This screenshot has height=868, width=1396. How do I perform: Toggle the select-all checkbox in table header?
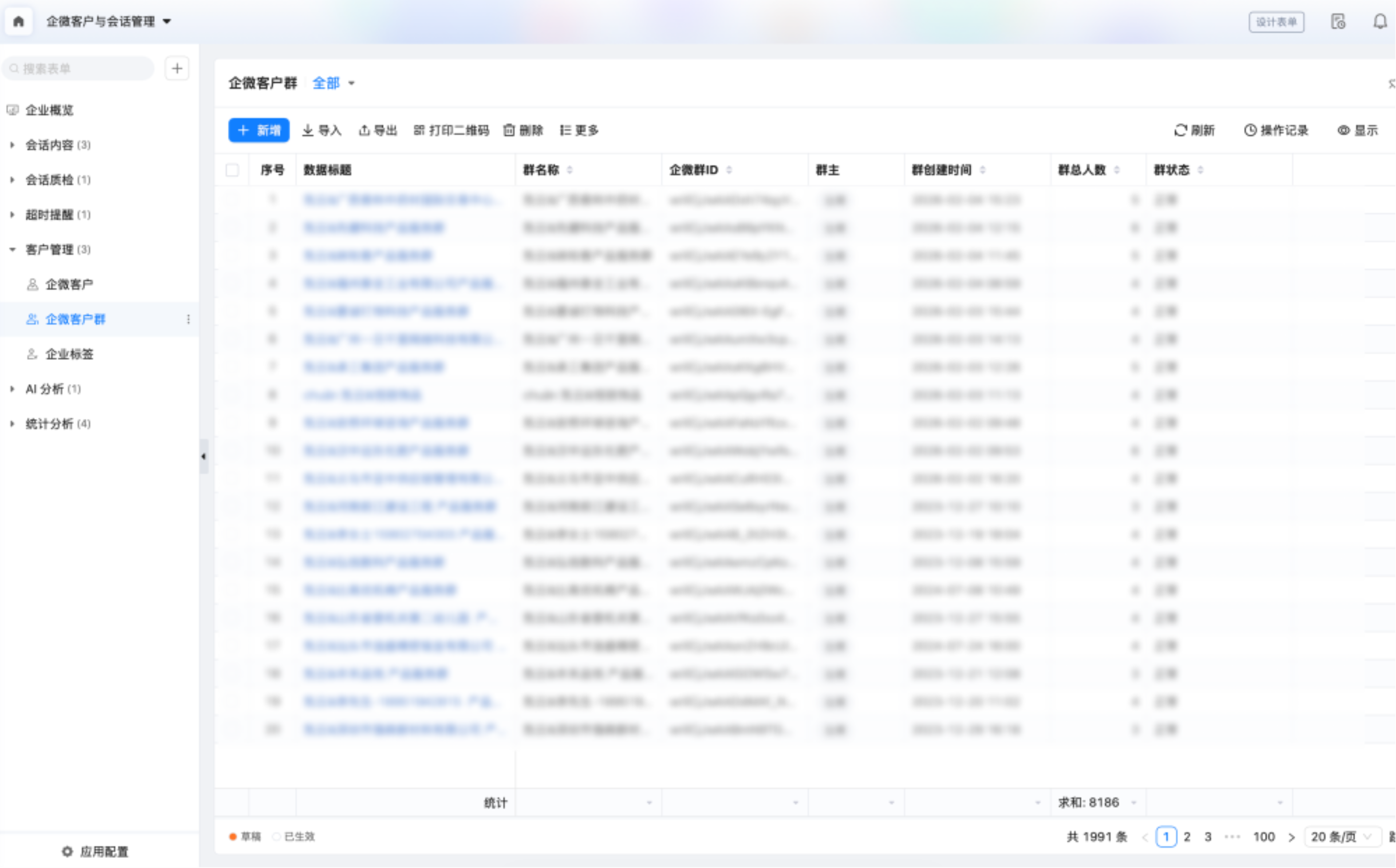pos(232,170)
